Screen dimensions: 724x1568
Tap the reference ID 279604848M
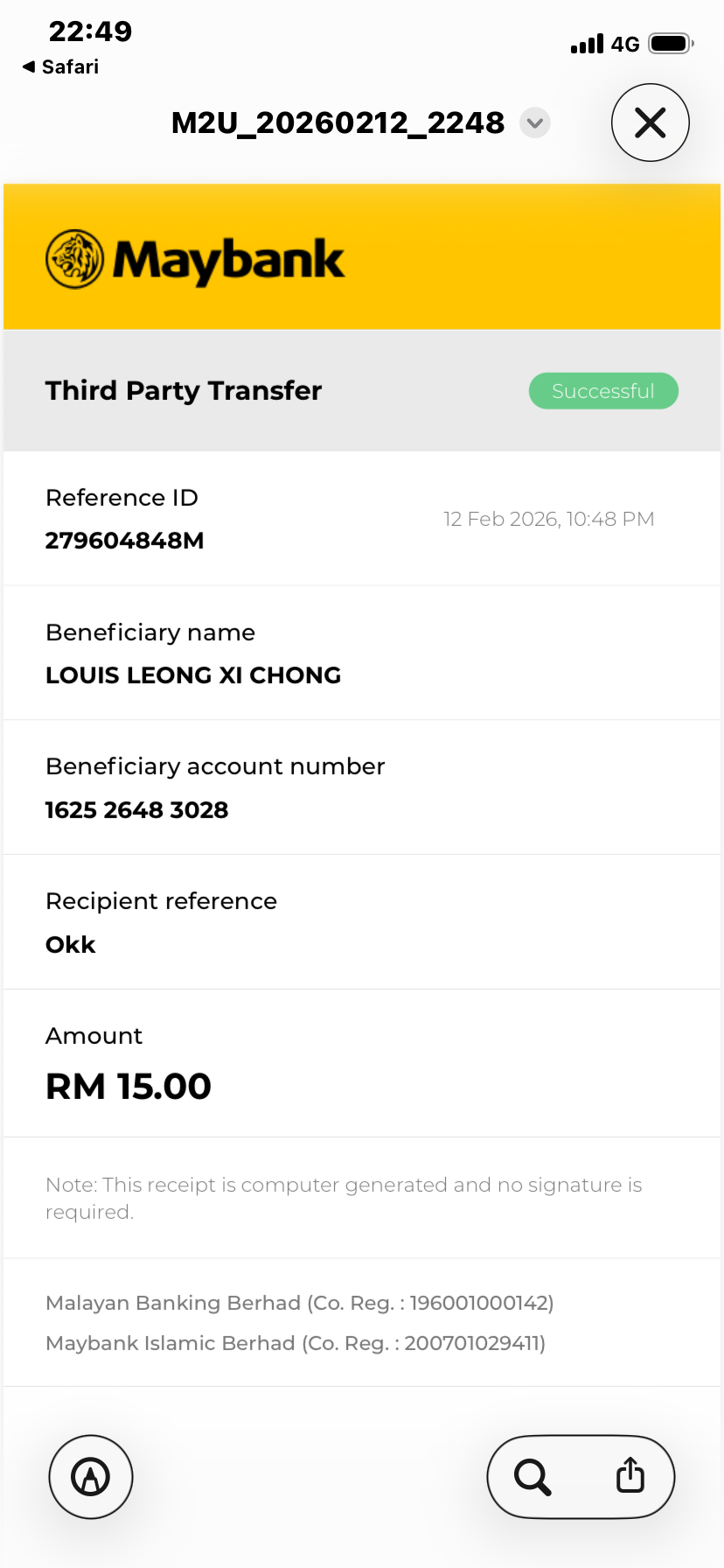pyautogui.click(x=124, y=541)
